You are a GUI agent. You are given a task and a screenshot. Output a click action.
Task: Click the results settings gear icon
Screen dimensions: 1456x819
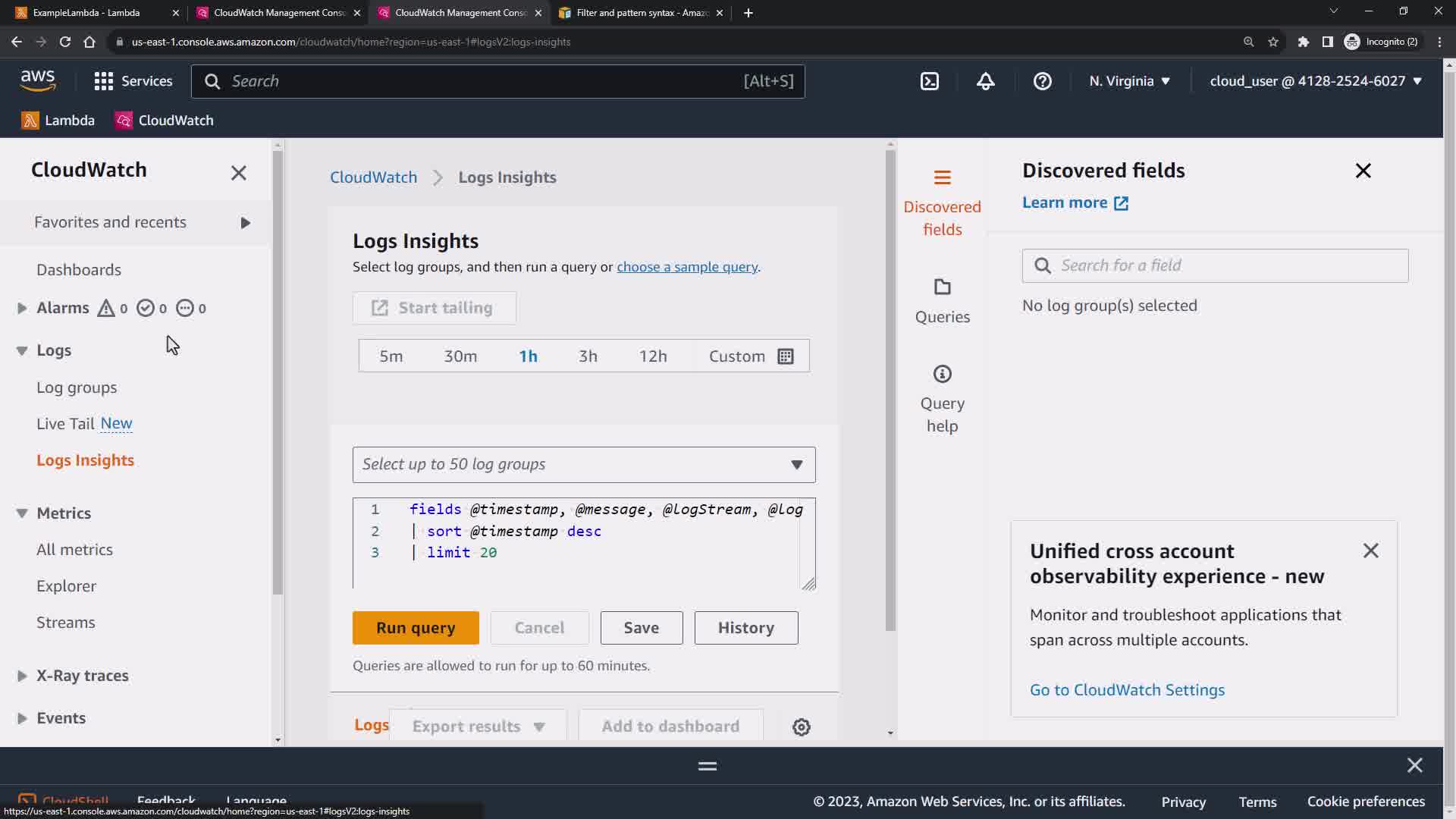point(801,727)
